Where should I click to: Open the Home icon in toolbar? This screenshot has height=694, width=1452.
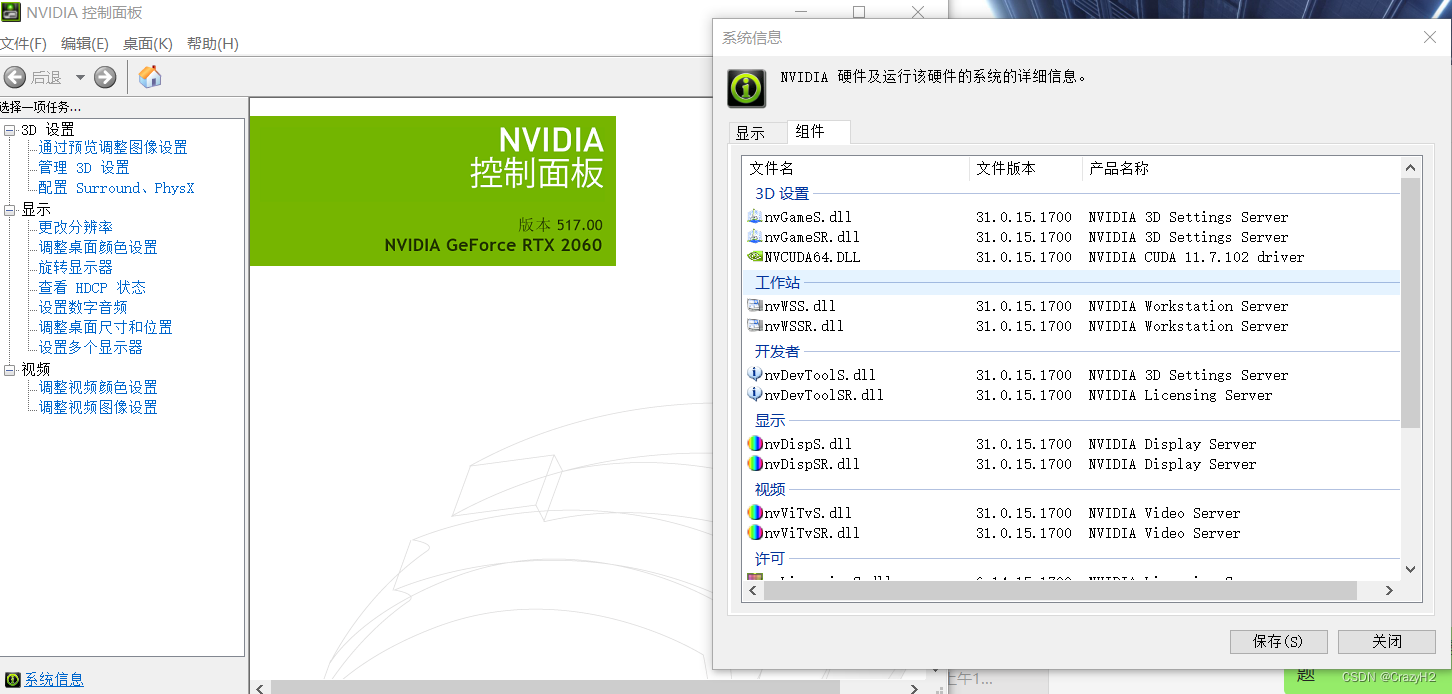pyautogui.click(x=150, y=77)
